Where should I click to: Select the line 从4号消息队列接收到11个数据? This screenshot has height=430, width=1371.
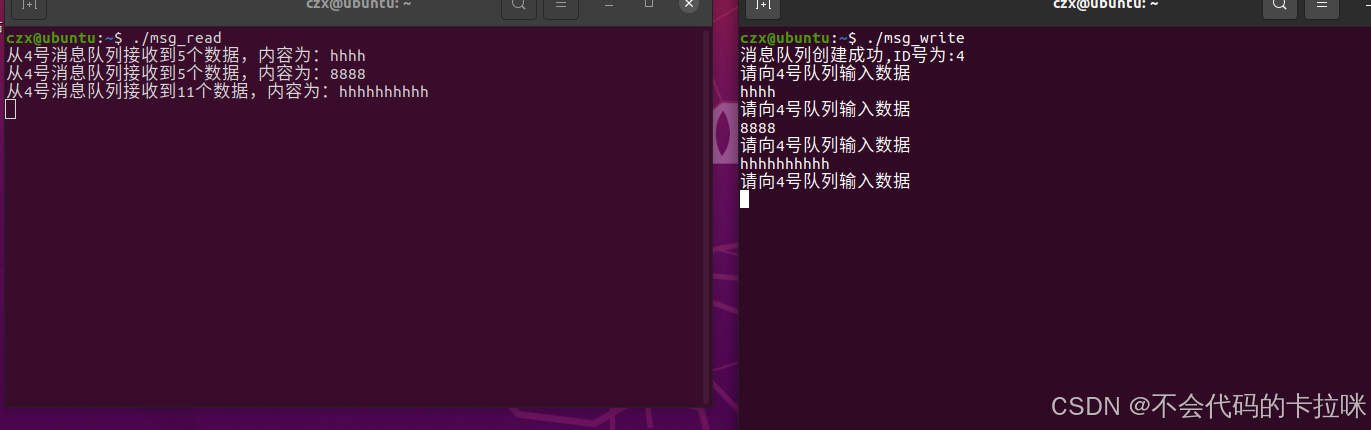coord(218,92)
